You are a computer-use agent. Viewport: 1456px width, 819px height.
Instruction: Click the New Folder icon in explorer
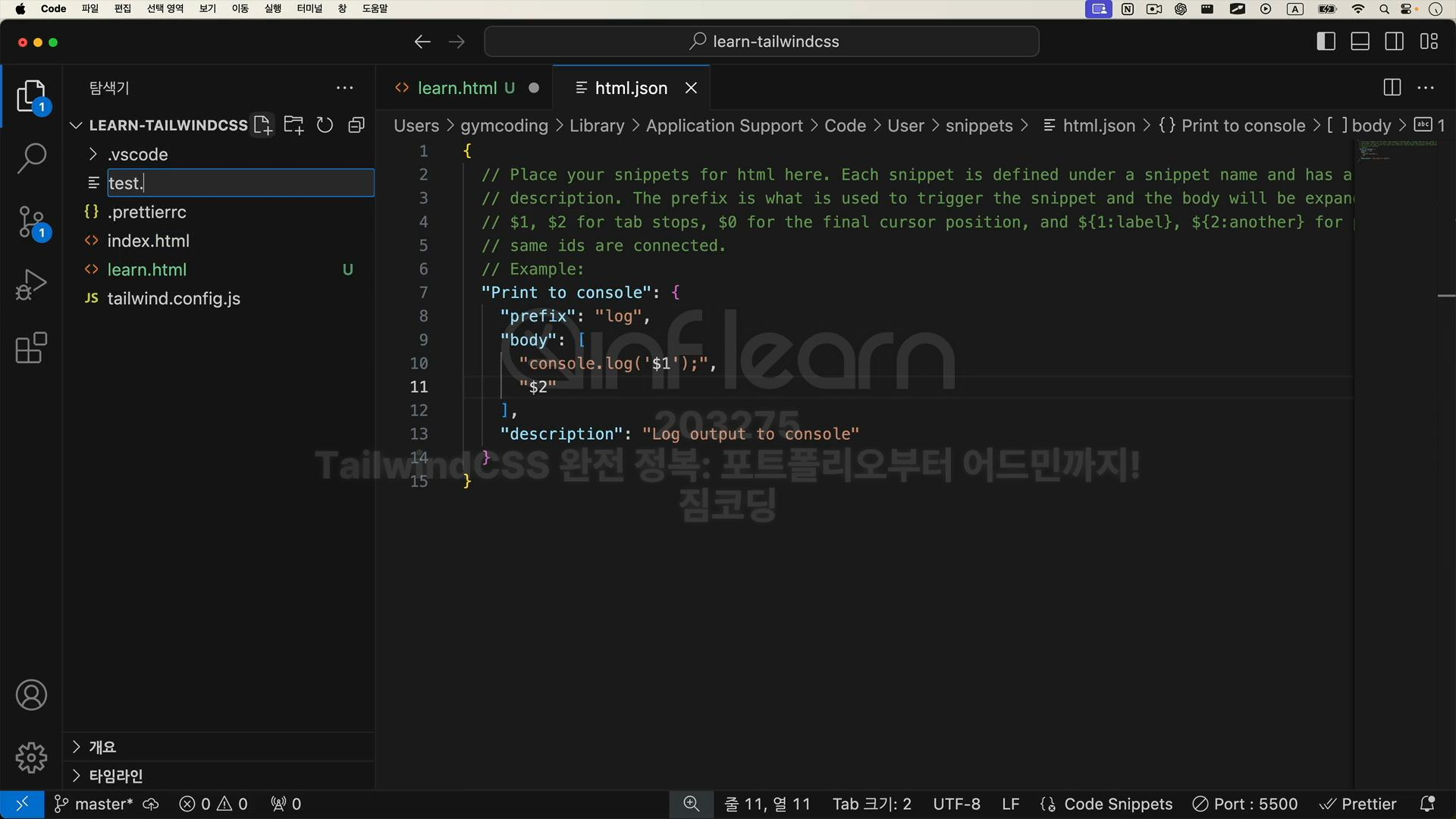pyautogui.click(x=293, y=125)
